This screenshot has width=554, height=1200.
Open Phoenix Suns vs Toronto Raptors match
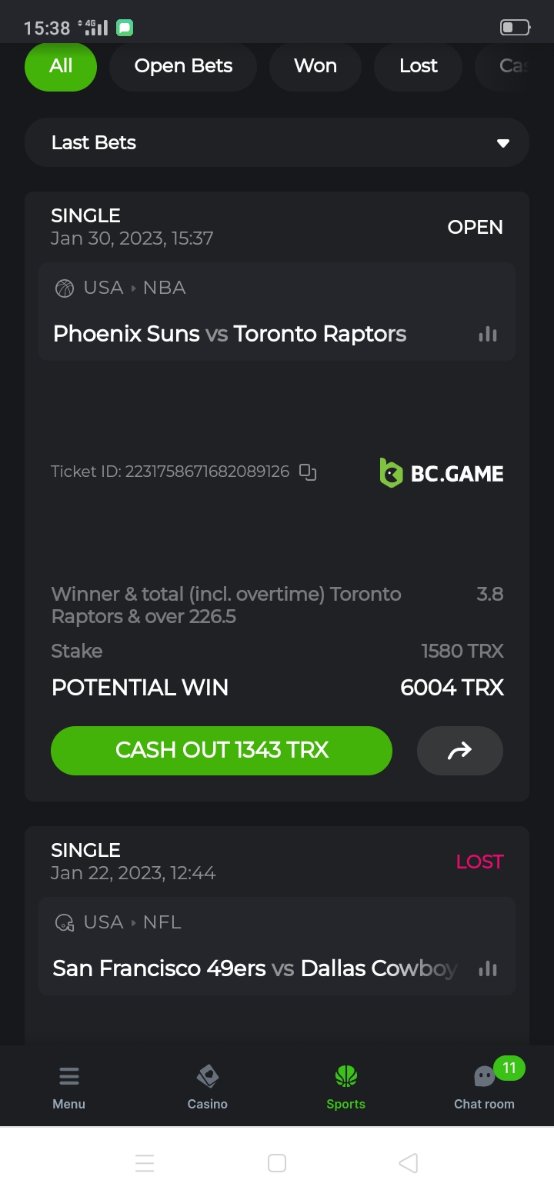point(229,334)
